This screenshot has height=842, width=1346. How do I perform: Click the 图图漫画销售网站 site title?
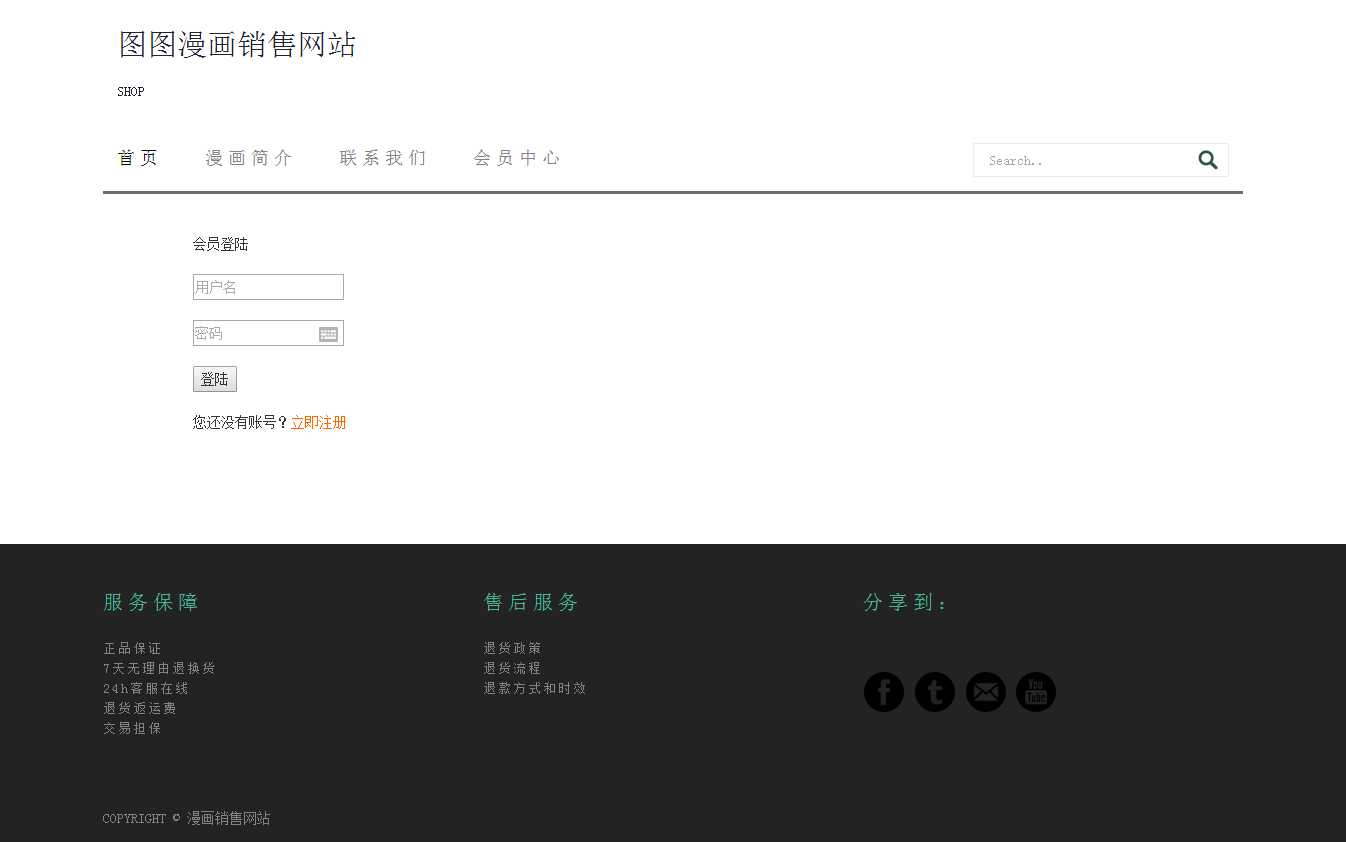[x=237, y=45]
